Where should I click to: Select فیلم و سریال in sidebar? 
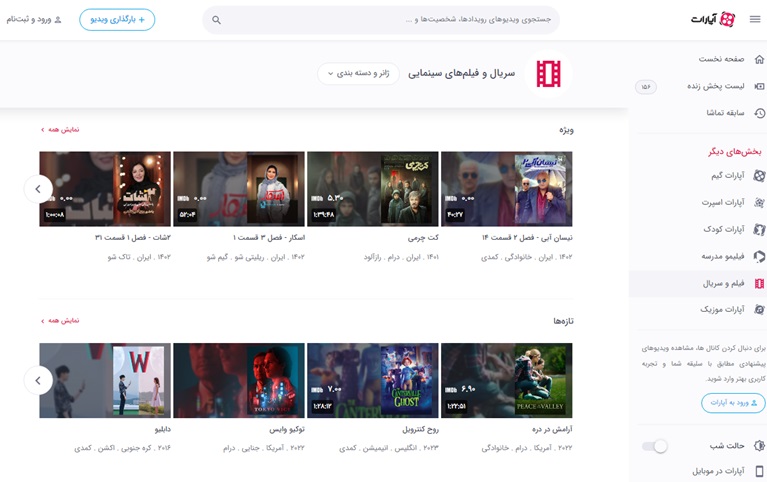pyautogui.click(x=698, y=283)
